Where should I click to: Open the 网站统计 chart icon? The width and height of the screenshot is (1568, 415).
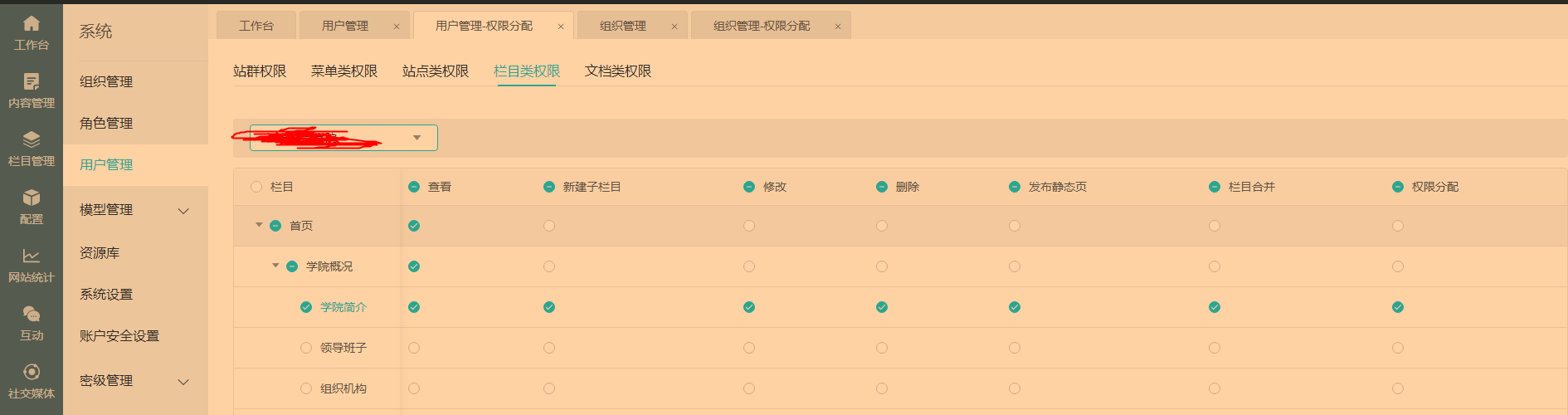pos(32,256)
